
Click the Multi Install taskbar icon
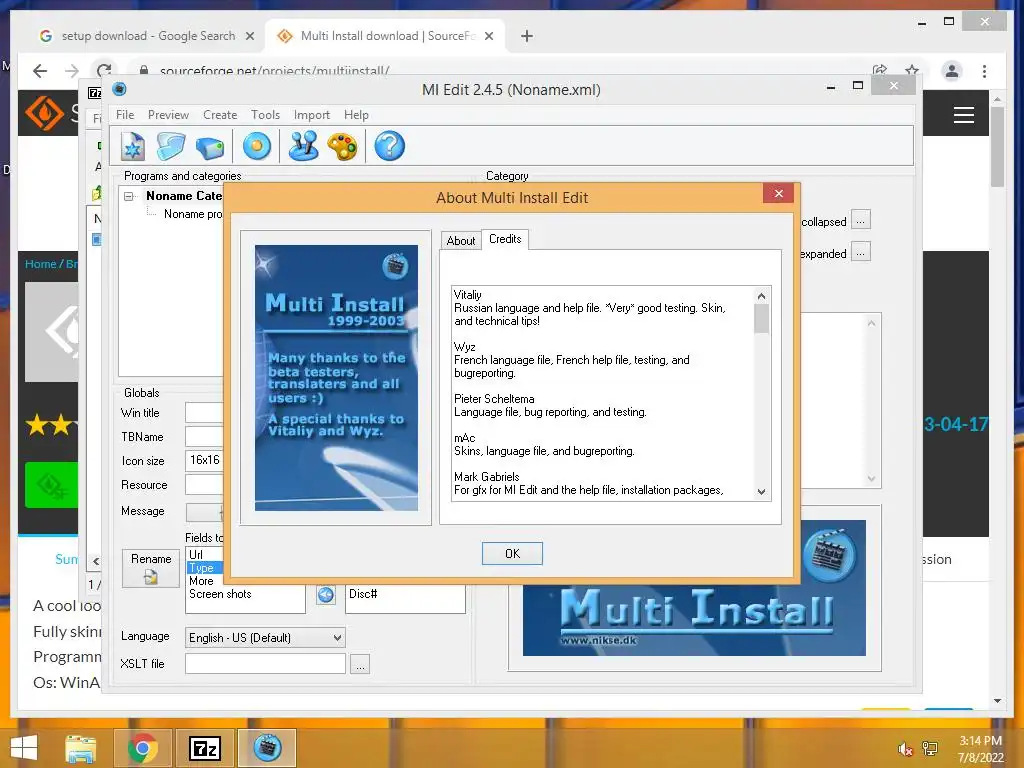(x=267, y=748)
